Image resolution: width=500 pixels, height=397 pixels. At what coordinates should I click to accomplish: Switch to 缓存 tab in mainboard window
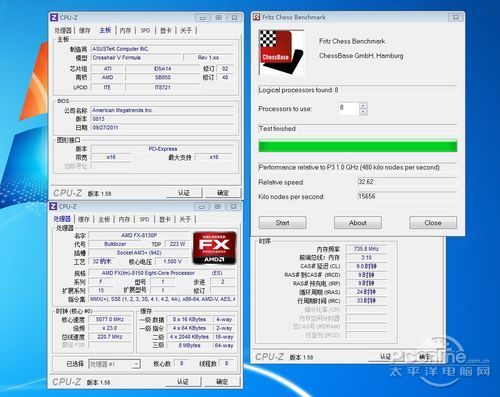[85, 30]
